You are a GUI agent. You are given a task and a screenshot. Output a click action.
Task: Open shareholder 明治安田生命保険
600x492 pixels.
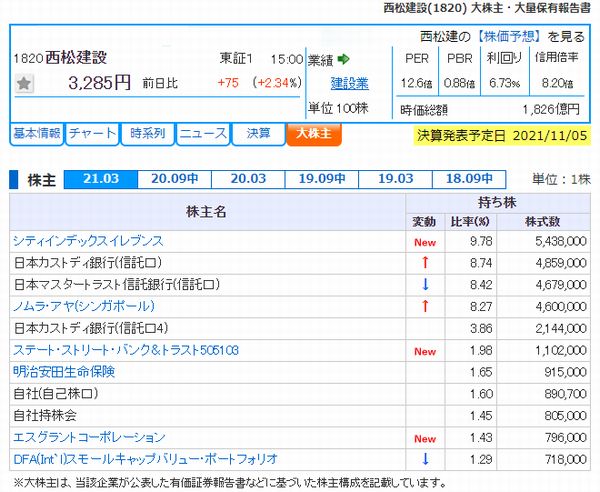point(64,371)
